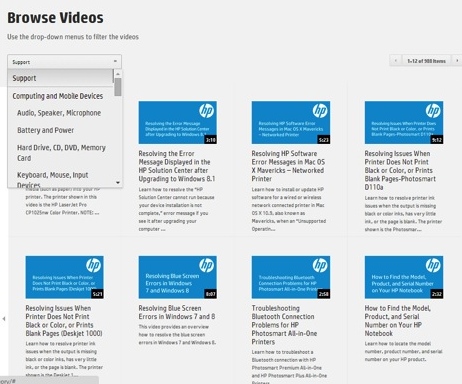The width and height of the screenshot is (462, 384).
Task: Click description 'Learn how to install or update HP'
Action: pos(289,209)
